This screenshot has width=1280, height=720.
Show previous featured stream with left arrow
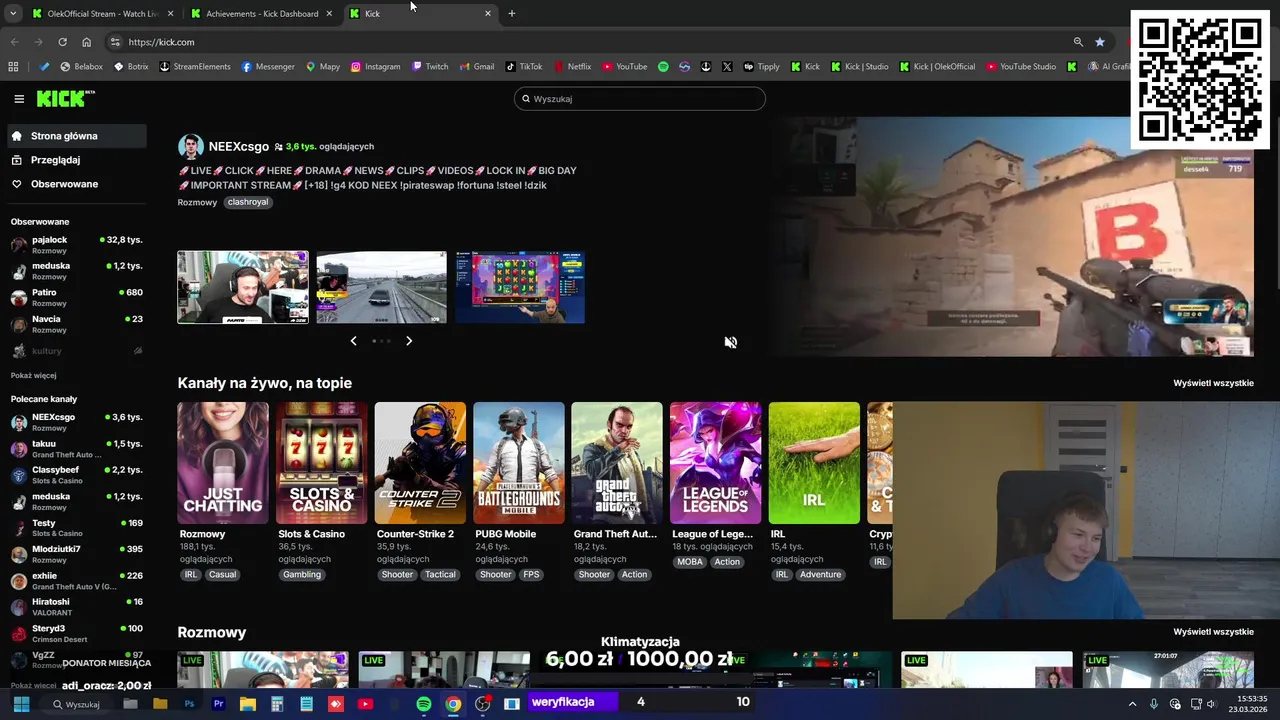[x=353, y=341]
